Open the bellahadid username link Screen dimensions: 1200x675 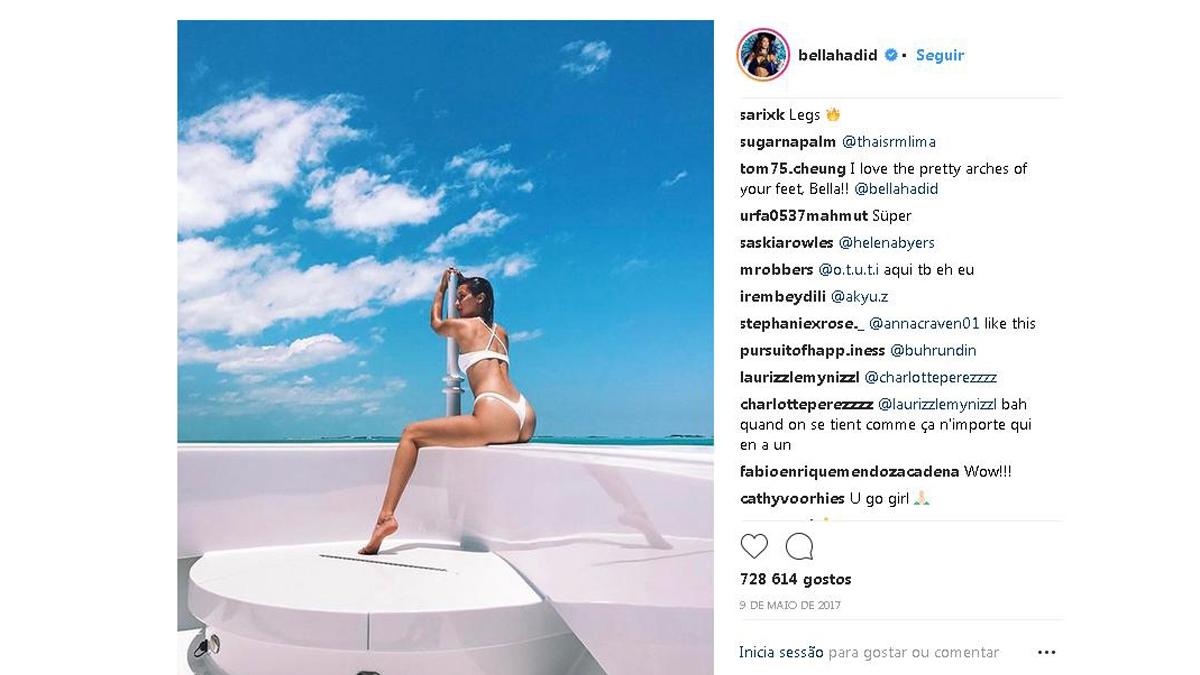[x=837, y=55]
